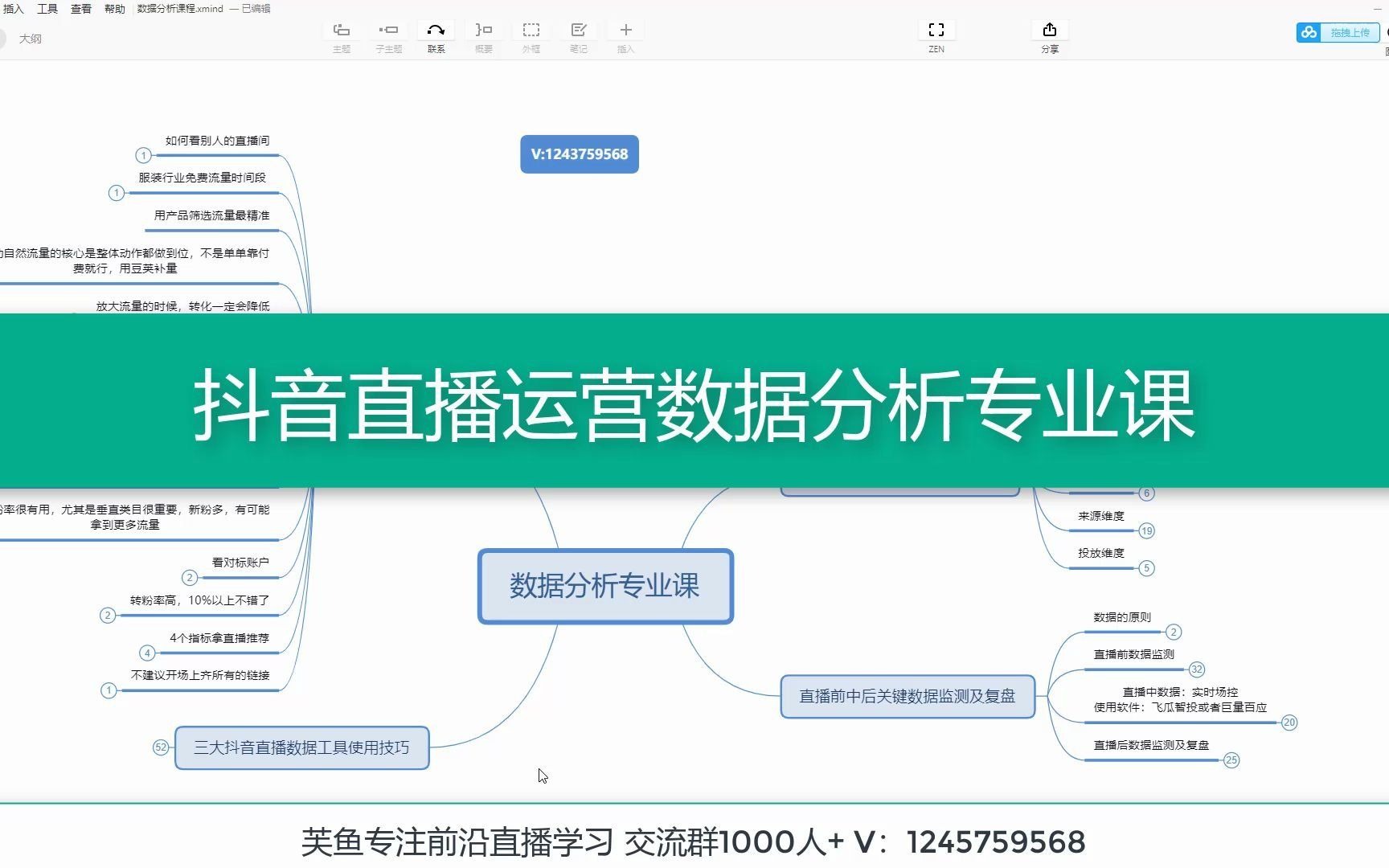Expand the branch showing 32 hidden topics
Image resolution: width=1389 pixels, height=868 pixels.
[x=1198, y=669]
